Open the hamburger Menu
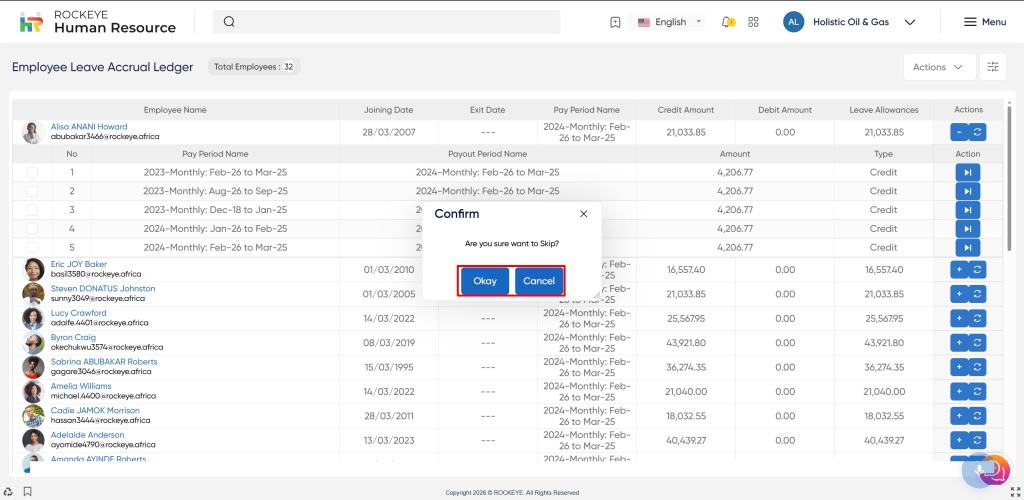1024x500 pixels. click(984, 22)
